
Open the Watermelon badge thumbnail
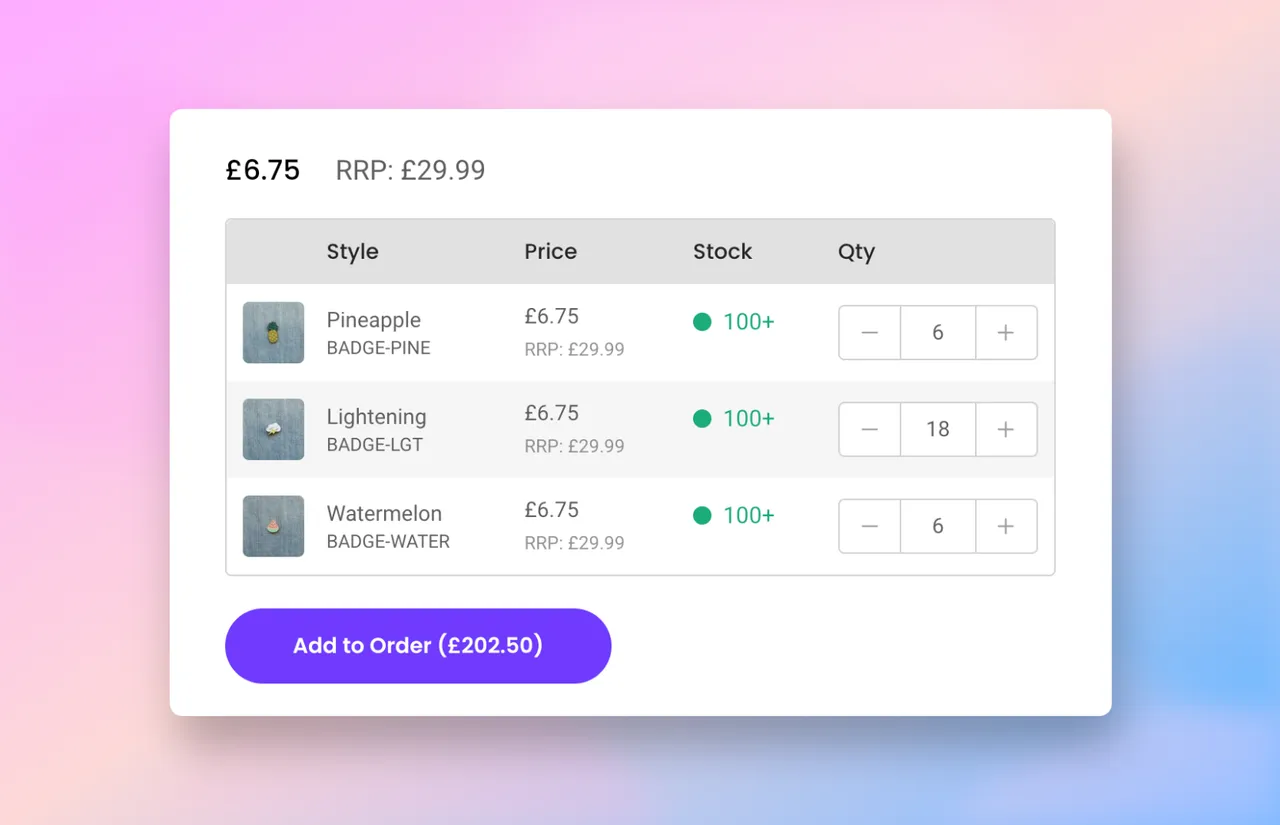click(x=273, y=526)
